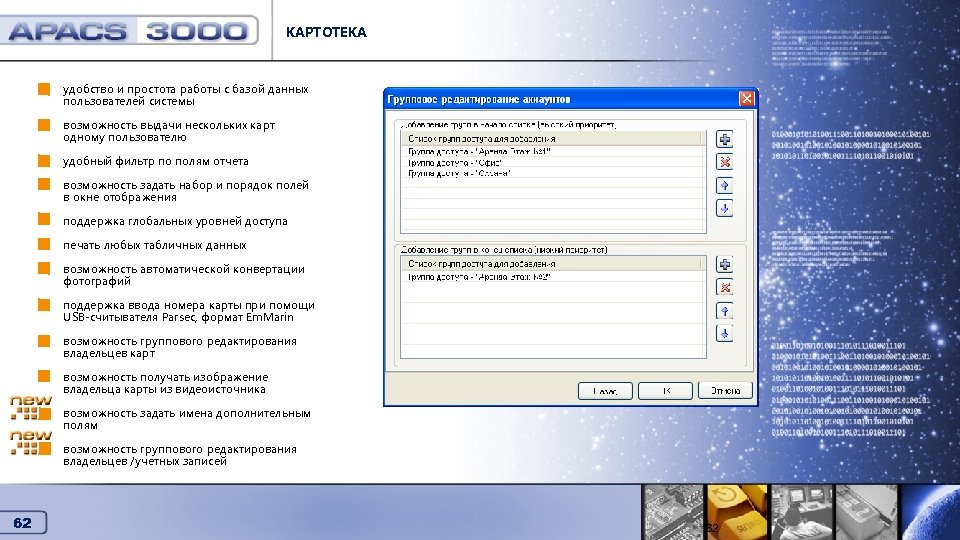Click the move-up arrow icon beside the high-priority list
Viewport: 960px width, 540px height.
(724, 186)
